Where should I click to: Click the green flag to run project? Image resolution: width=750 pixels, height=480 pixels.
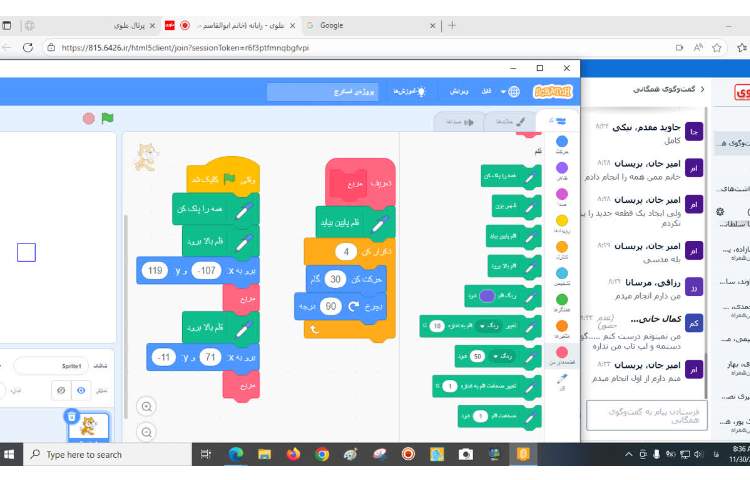(107, 118)
